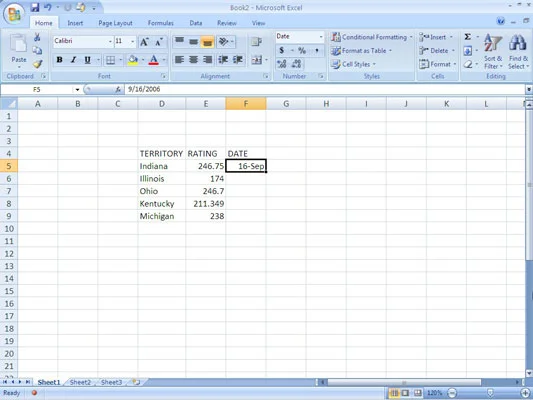Screen dimensions: 533x400
Task: Click the Increase Font Size icon
Action: pos(144,42)
